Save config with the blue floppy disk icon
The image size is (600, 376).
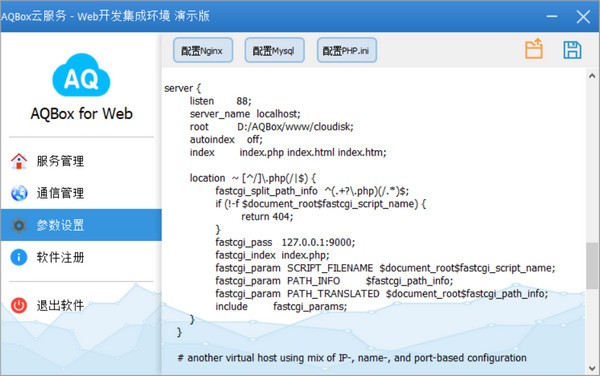pyautogui.click(x=572, y=50)
